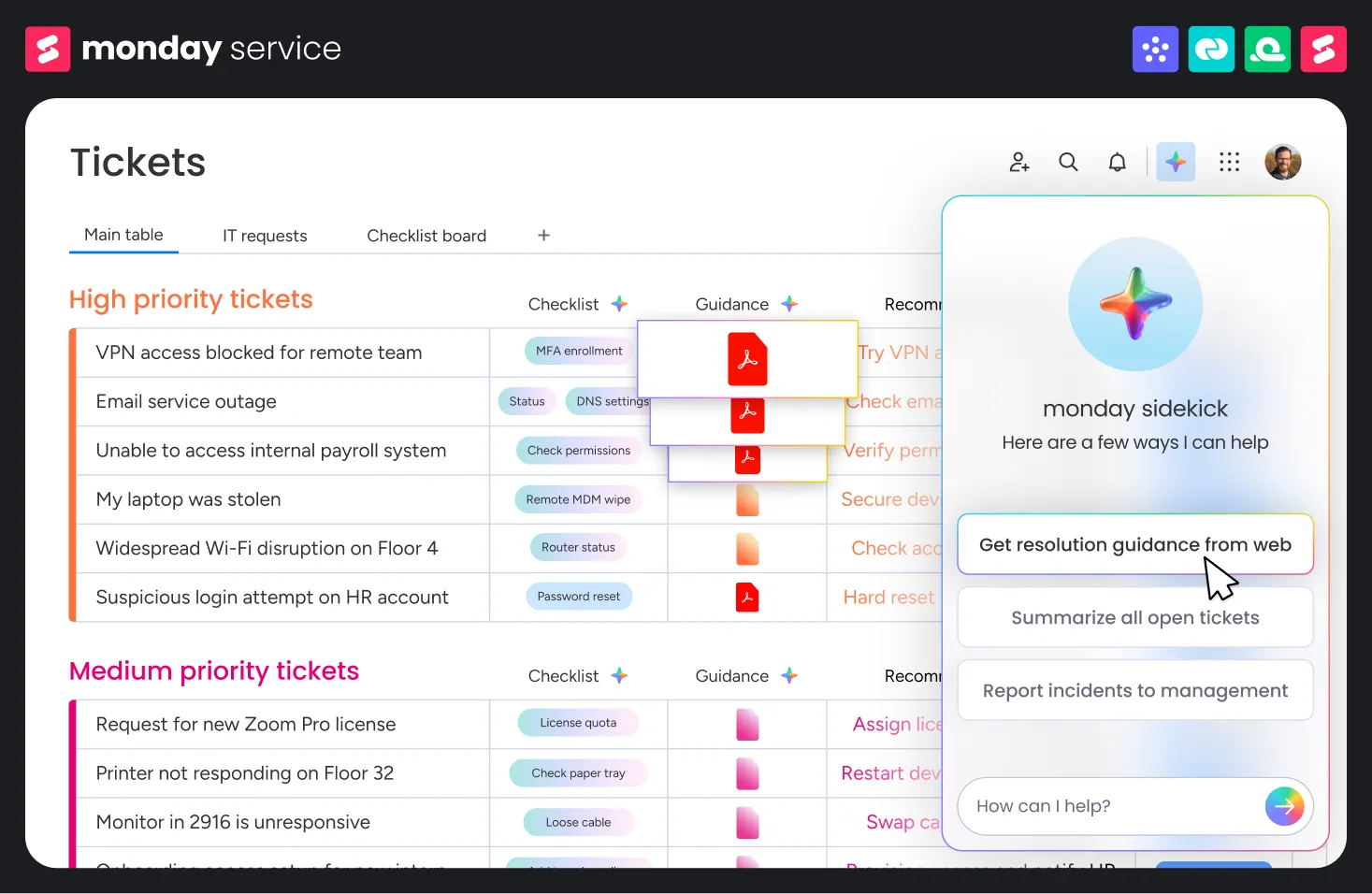Toggle the sidekick AI star button
Viewport: 1372px width, 894px height.
point(1176,162)
